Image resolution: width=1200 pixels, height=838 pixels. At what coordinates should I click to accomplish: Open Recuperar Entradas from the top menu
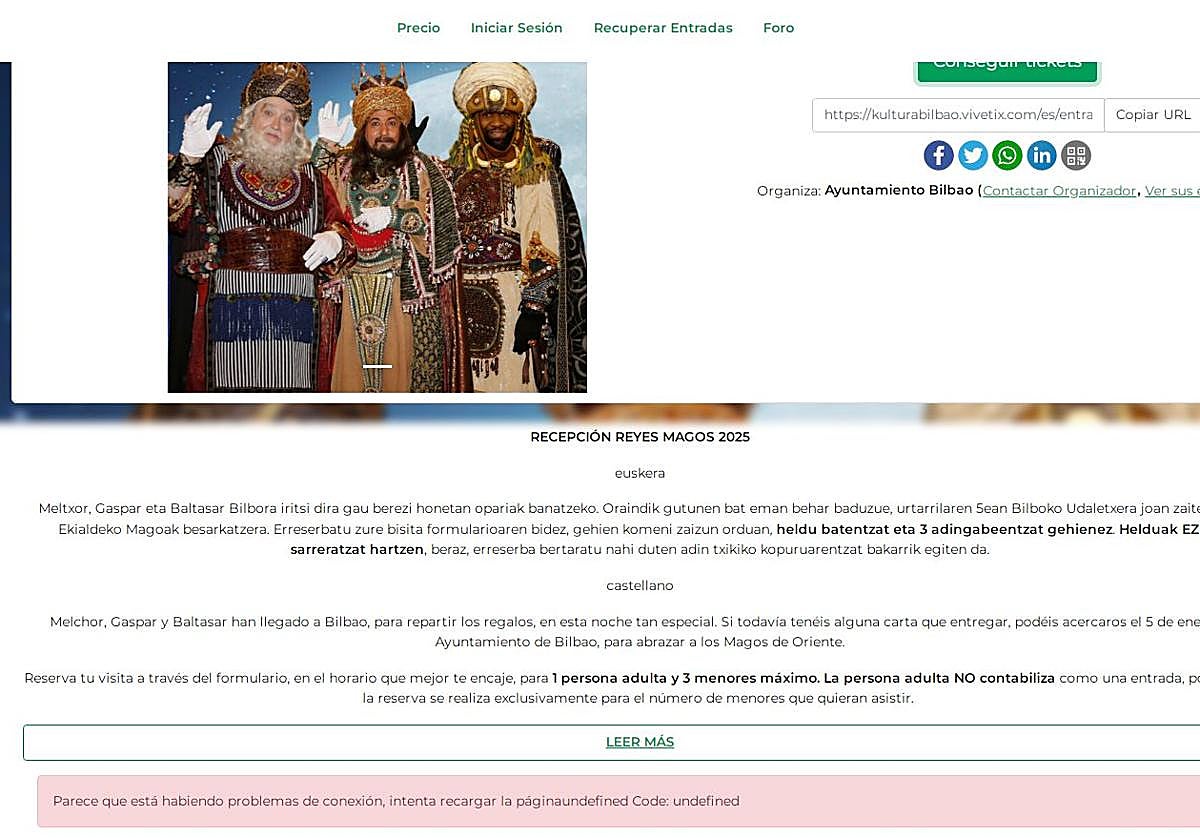click(663, 27)
